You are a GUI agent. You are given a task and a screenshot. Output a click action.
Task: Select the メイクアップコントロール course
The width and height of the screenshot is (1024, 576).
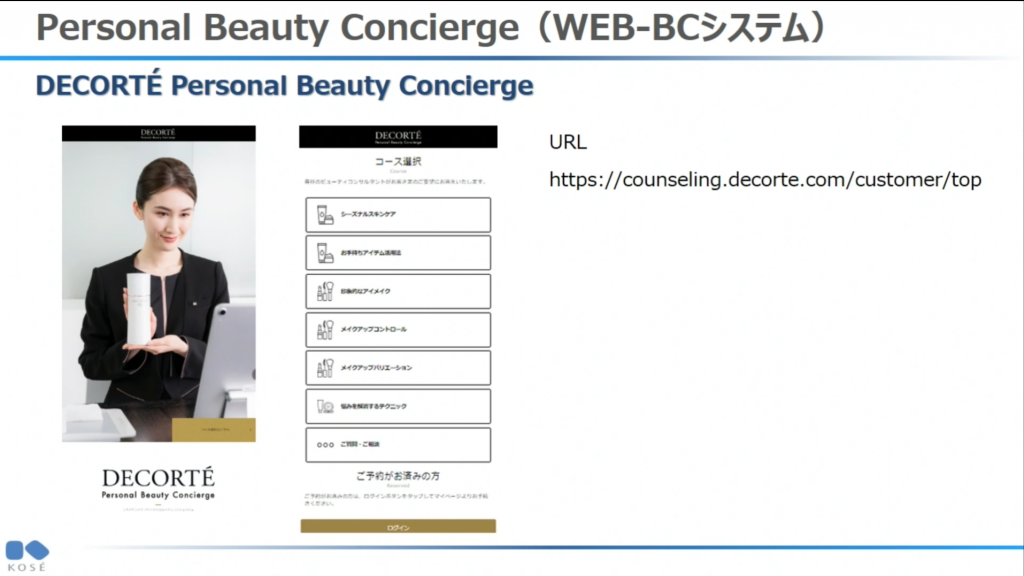(398, 329)
